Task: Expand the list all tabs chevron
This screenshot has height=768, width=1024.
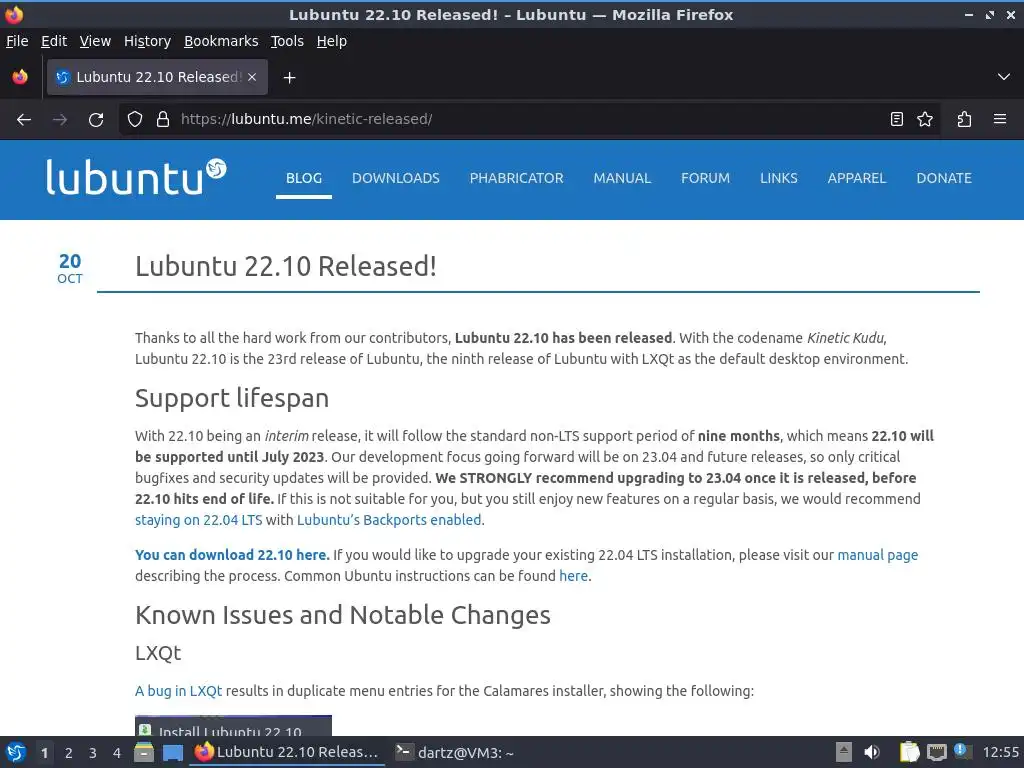Action: tap(1004, 77)
